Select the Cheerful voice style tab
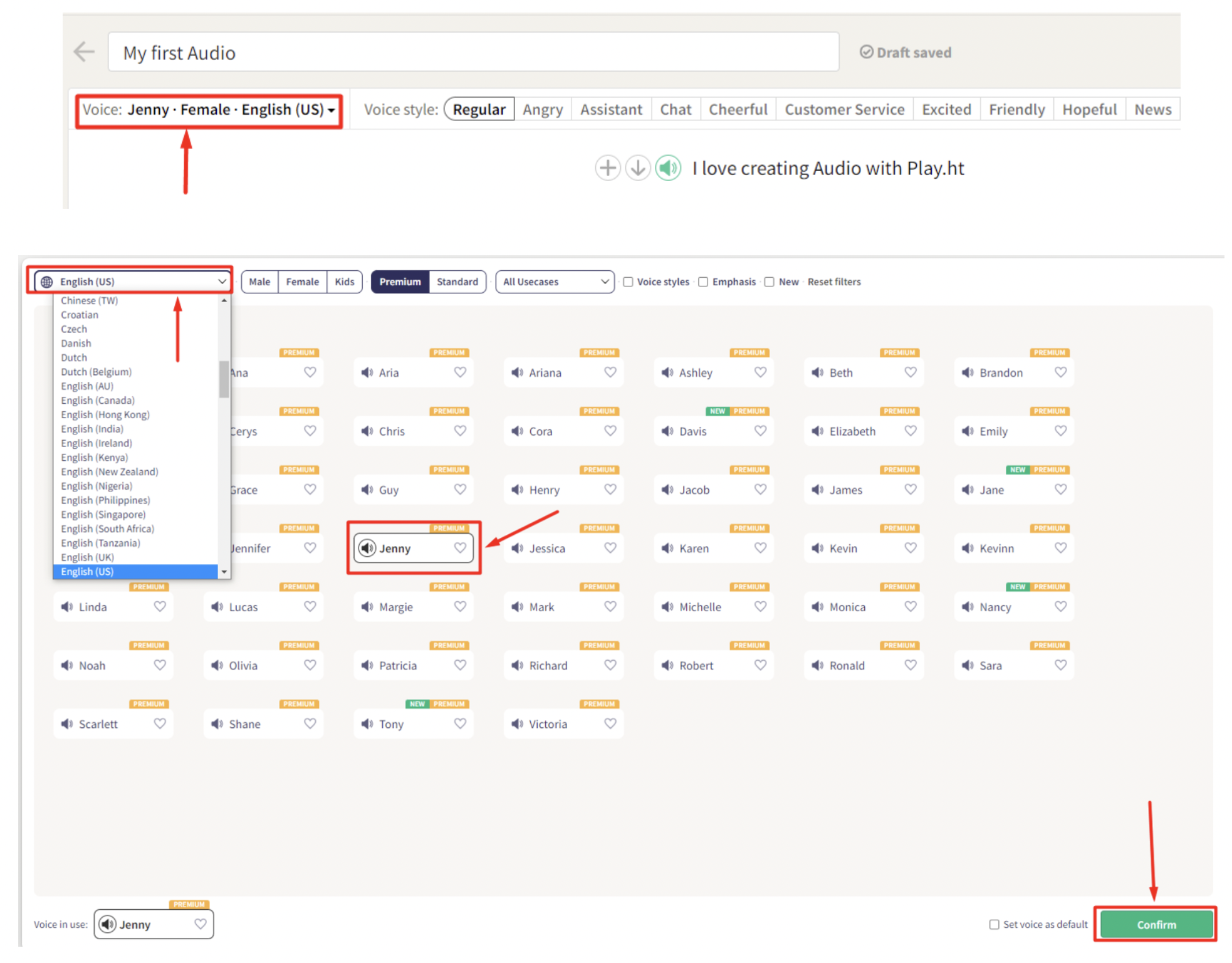The width and height of the screenshot is (1232, 963). click(x=738, y=110)
